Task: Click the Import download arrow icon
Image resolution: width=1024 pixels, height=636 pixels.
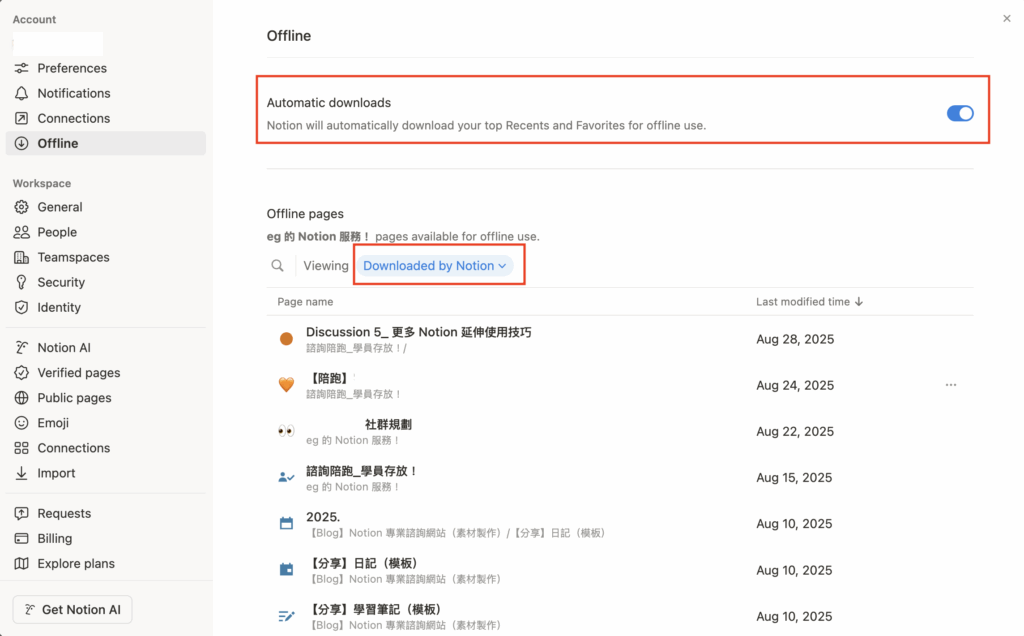Action: [x=21, y=473]
